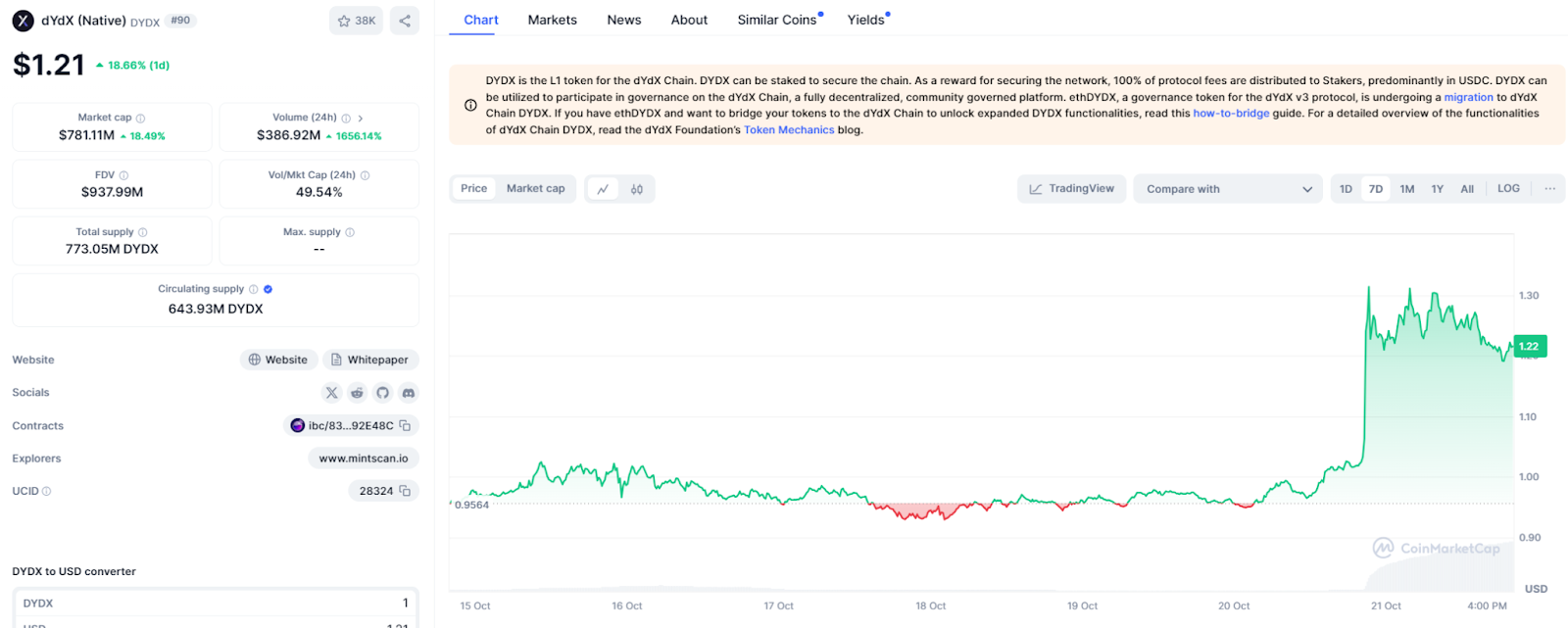Image resolution: width=1568 pixels, height=628 pixels.
Task: Open the Discord social icon
Action: coord(409,393)
